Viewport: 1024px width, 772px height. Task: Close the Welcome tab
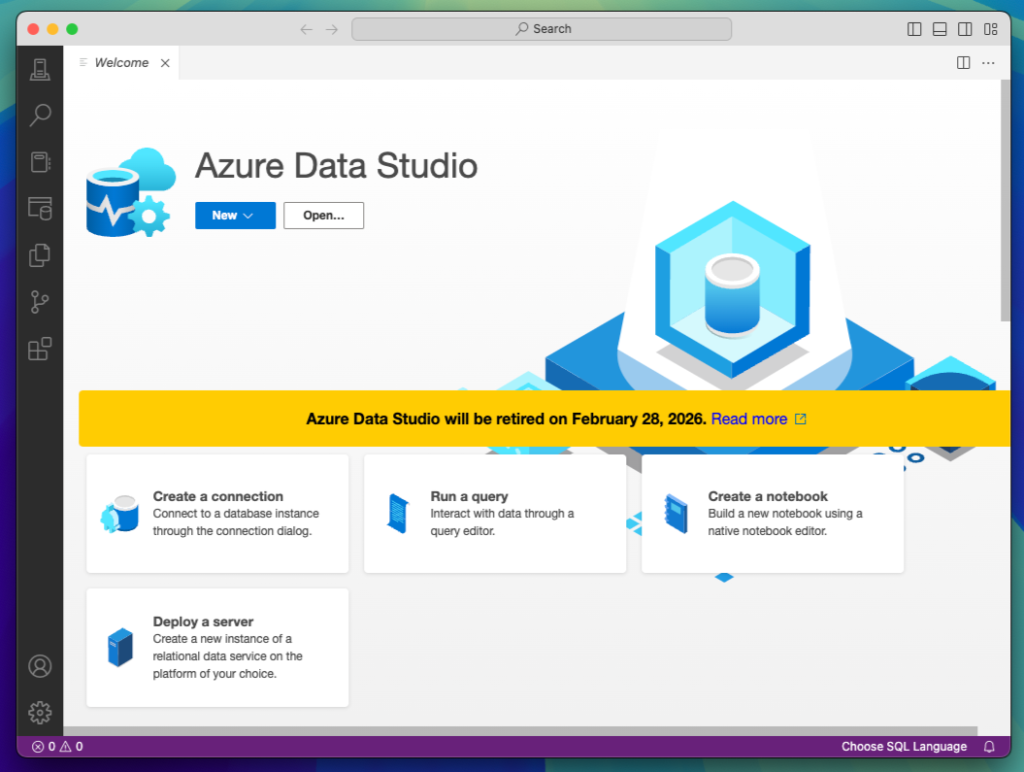[x=165, y=63]
